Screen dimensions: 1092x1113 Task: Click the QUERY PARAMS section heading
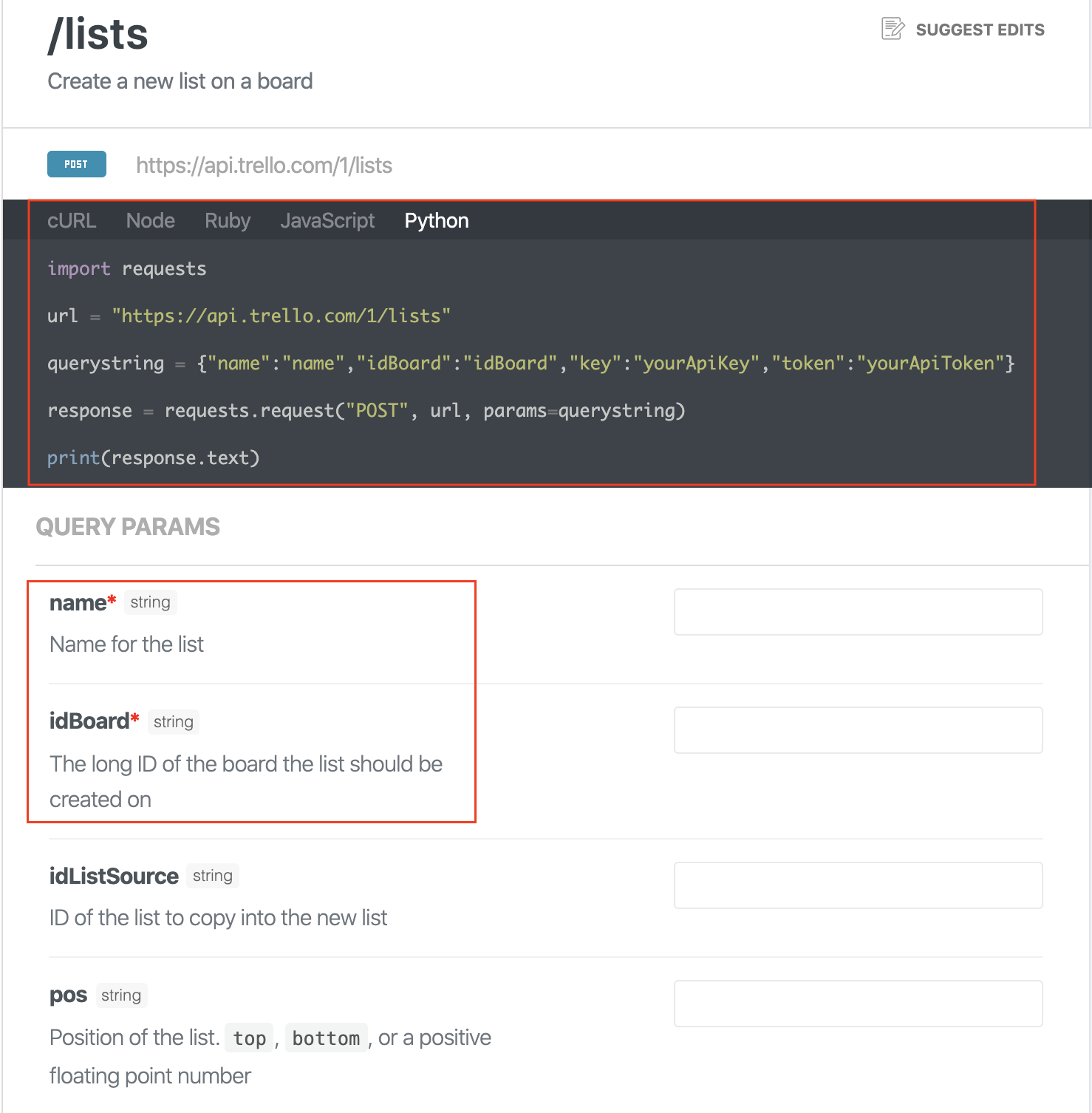pos(128,526)
